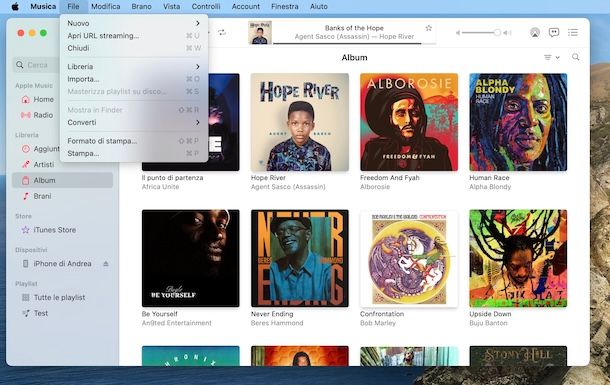The image size is (610, 385).
Task: Open the Account menu
Action: [245, 7]
